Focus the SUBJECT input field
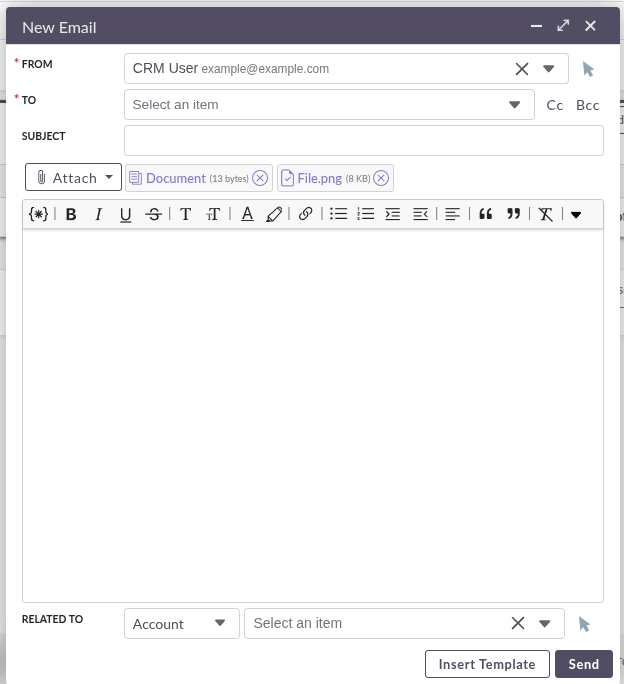The height and width of the screenshot is (684, 624). coord(364,140)
